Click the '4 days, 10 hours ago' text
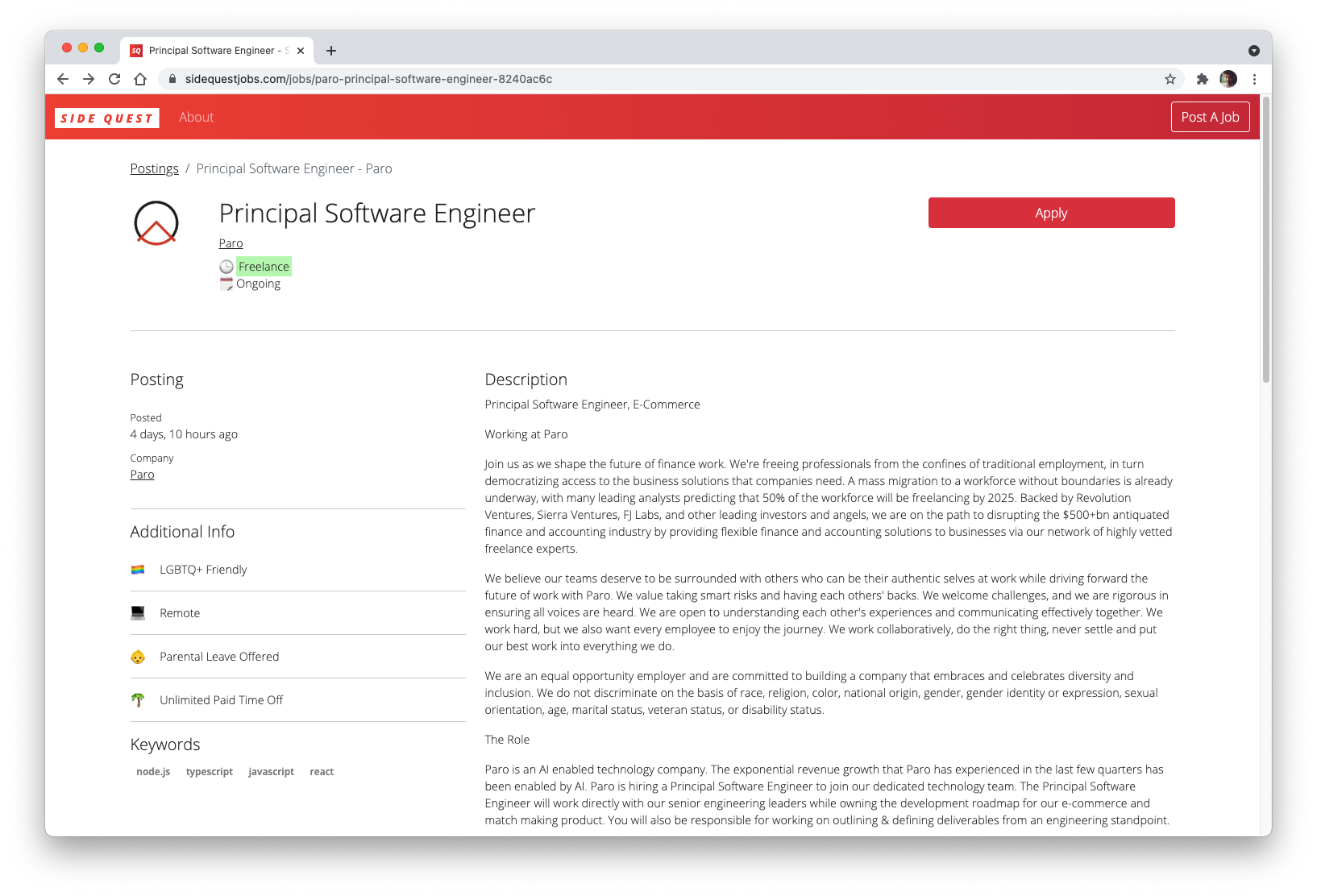1317x896 pixels. click(x=184, y=434)
